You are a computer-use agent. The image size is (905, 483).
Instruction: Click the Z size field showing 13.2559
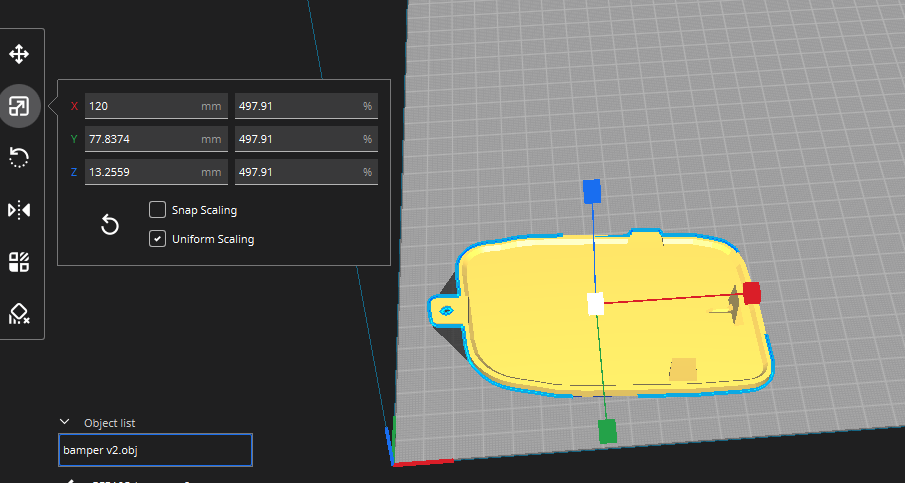(156, 172)
